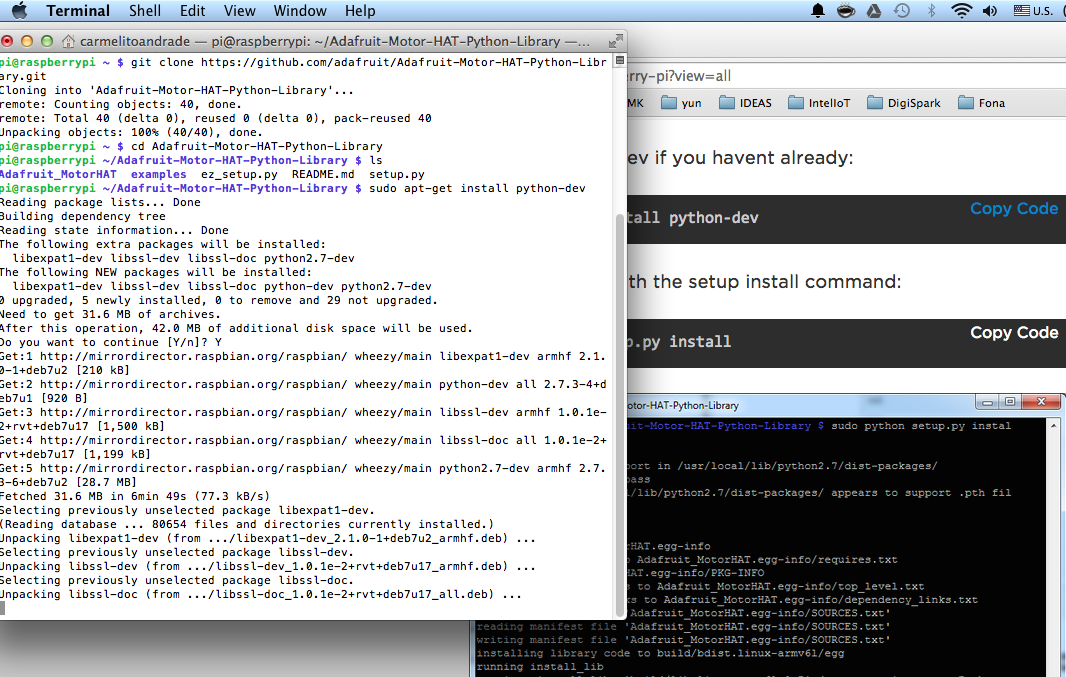This screenshot has width=1066, height=677.
Task: Click 'installing library code to build' line
Action: [660, 653]
